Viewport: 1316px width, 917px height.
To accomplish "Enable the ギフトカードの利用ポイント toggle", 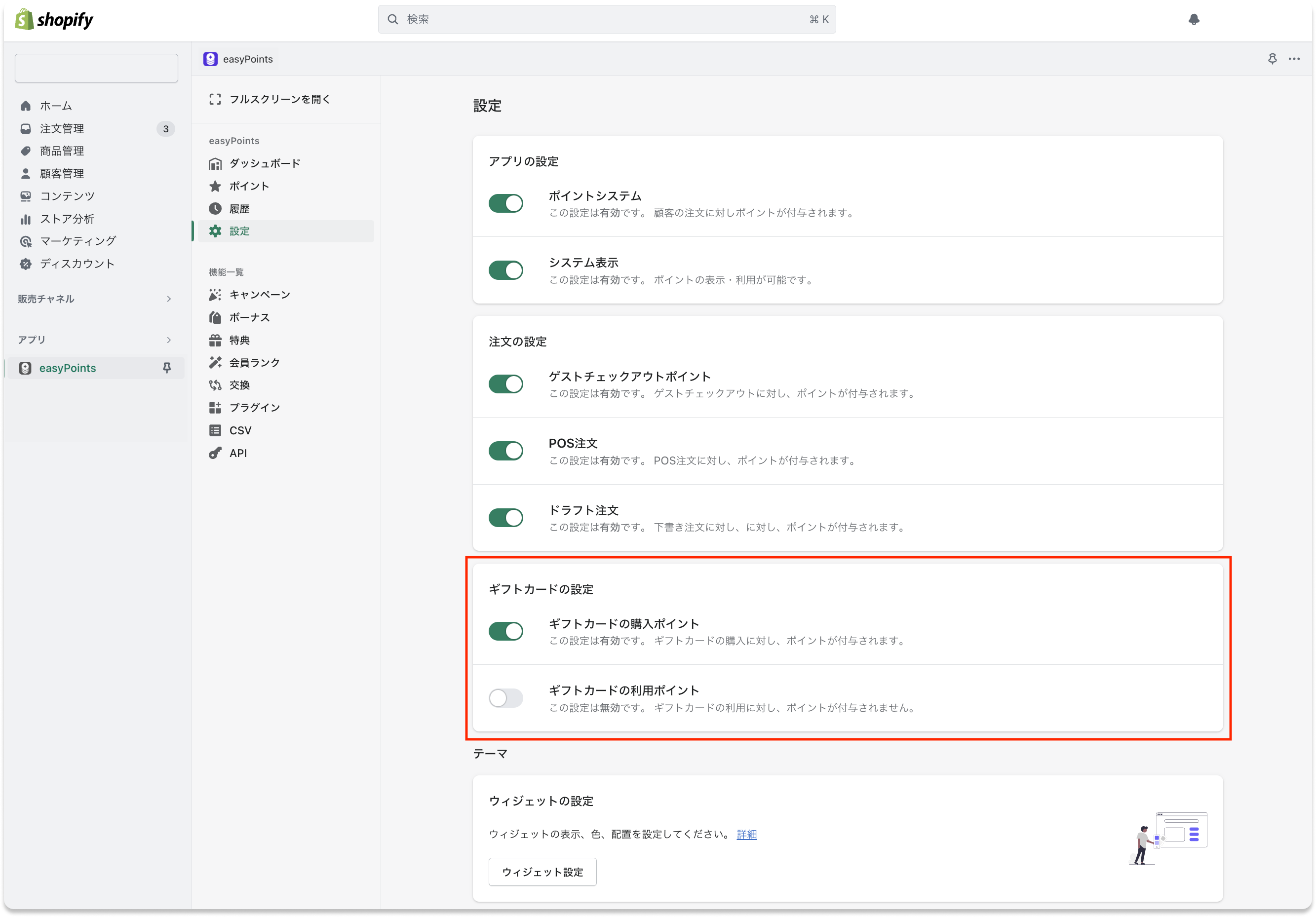I will (x=505, y=698).
